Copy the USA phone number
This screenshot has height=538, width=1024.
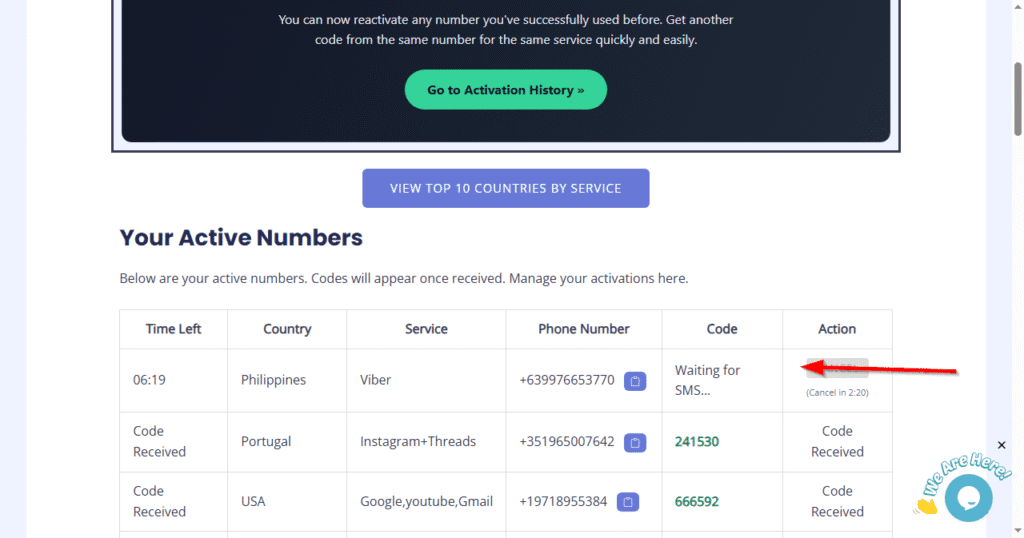click(627, 502)
